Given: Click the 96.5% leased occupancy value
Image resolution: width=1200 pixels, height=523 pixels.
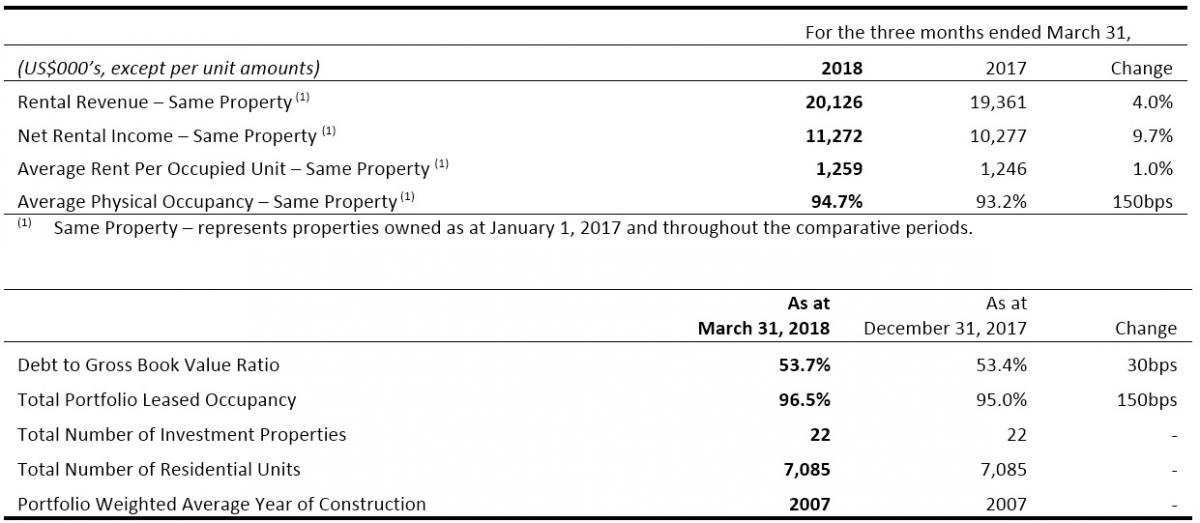Looking at the screenshot, I should (805, 400).
